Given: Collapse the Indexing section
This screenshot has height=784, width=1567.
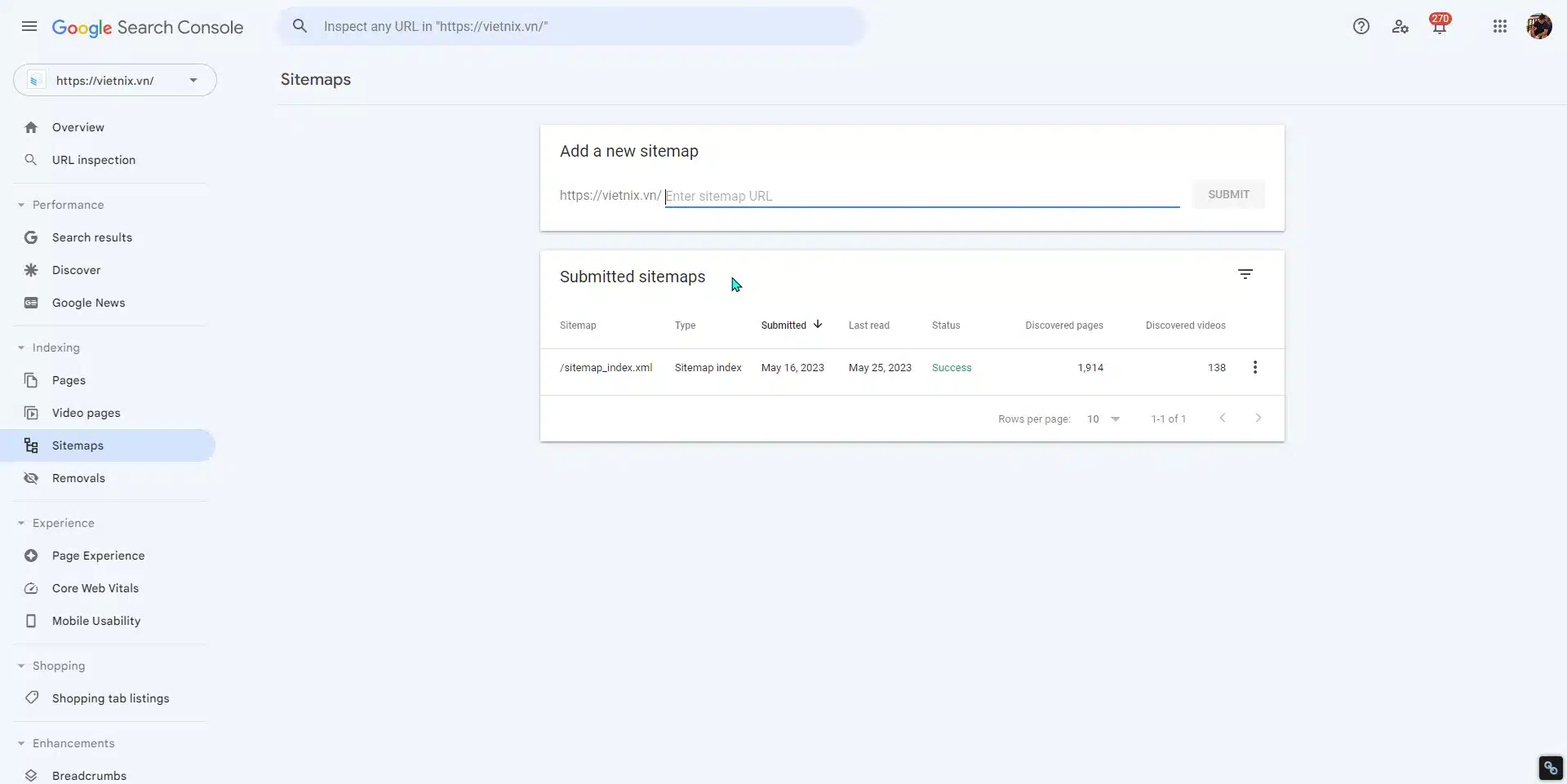Looking at the screenshot, I should [21, 348].
